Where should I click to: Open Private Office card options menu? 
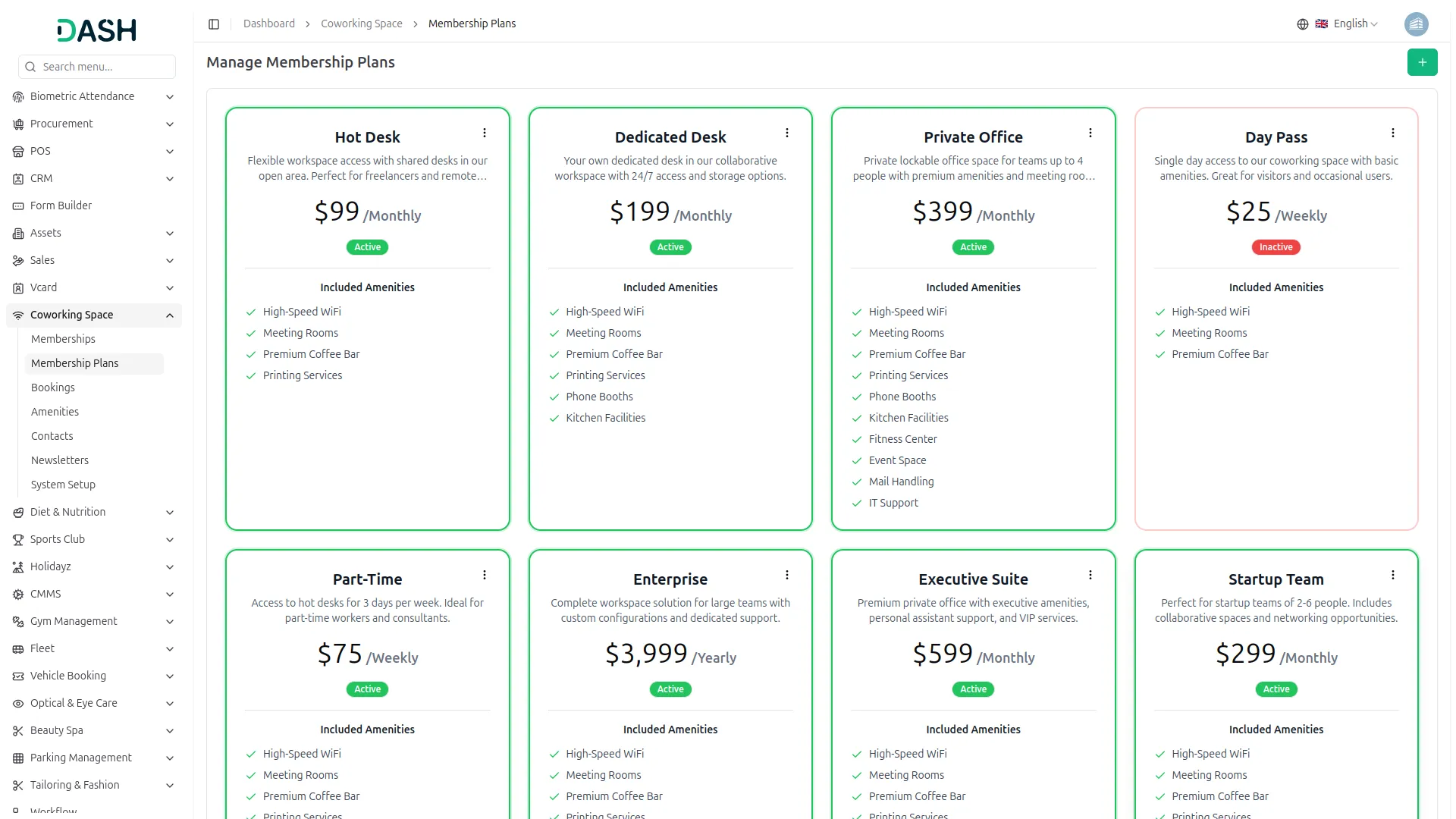1090,133
